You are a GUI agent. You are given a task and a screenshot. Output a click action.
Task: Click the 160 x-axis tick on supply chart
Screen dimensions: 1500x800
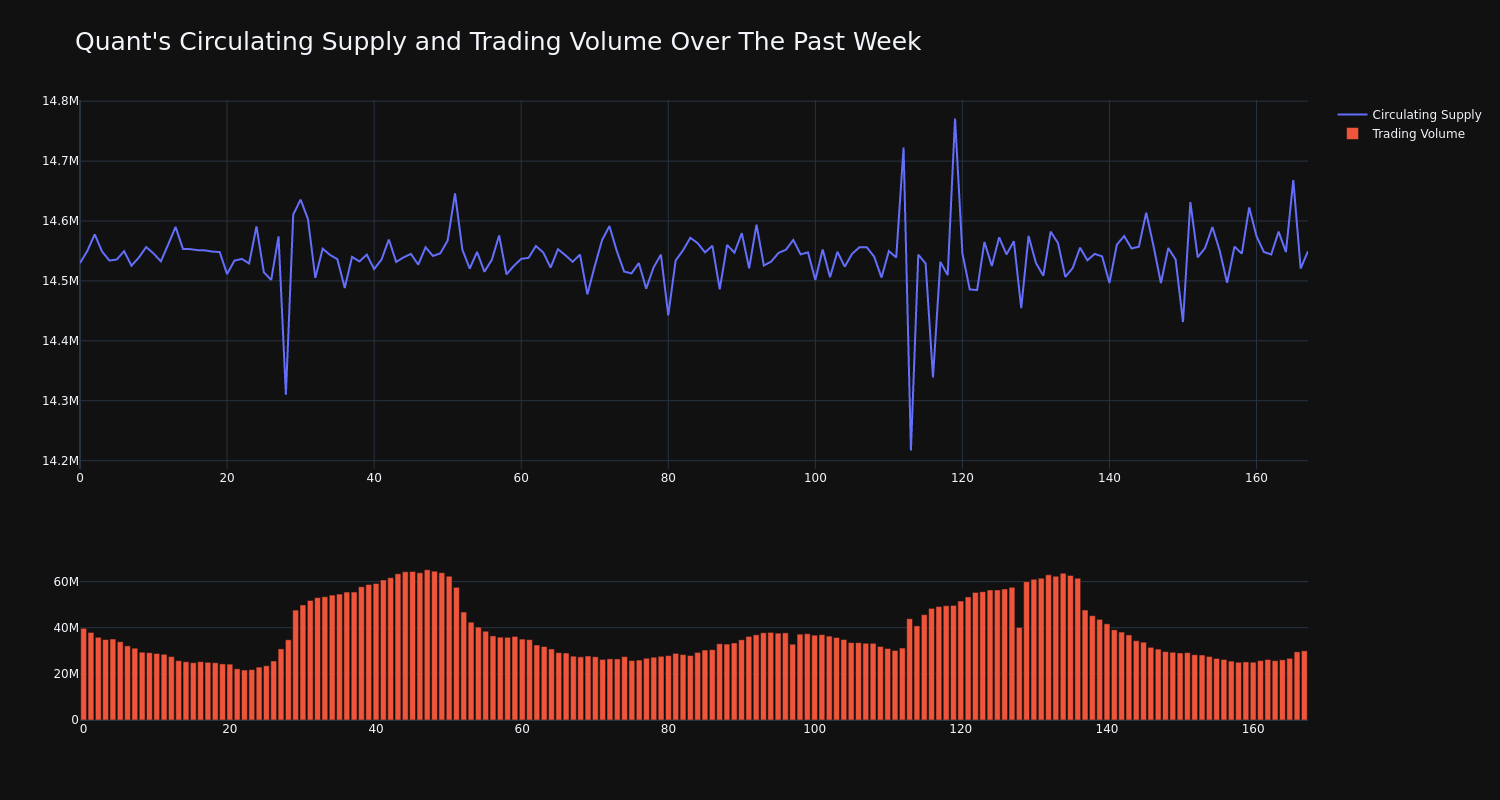[1256, 478]
